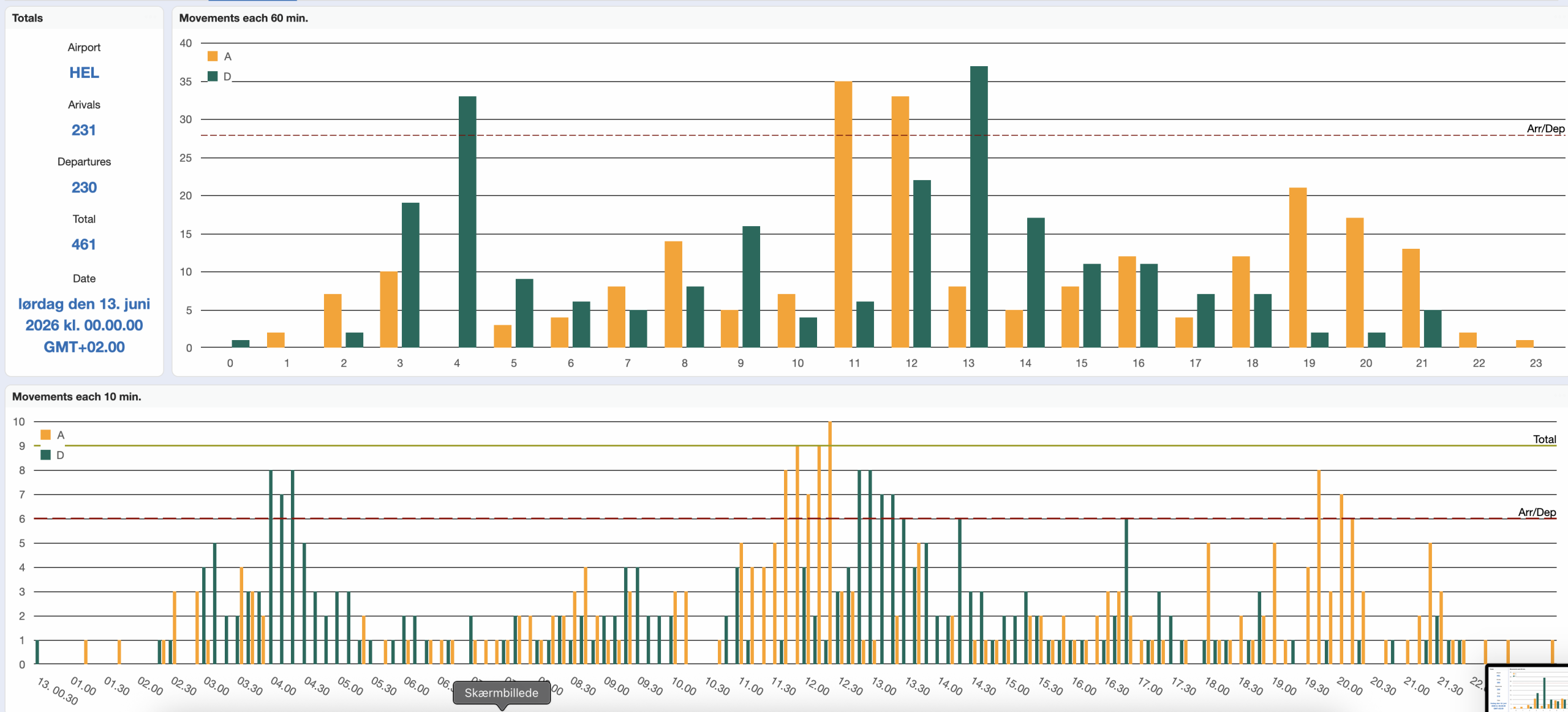Click the Skærmbillede tooltip label

501,693
